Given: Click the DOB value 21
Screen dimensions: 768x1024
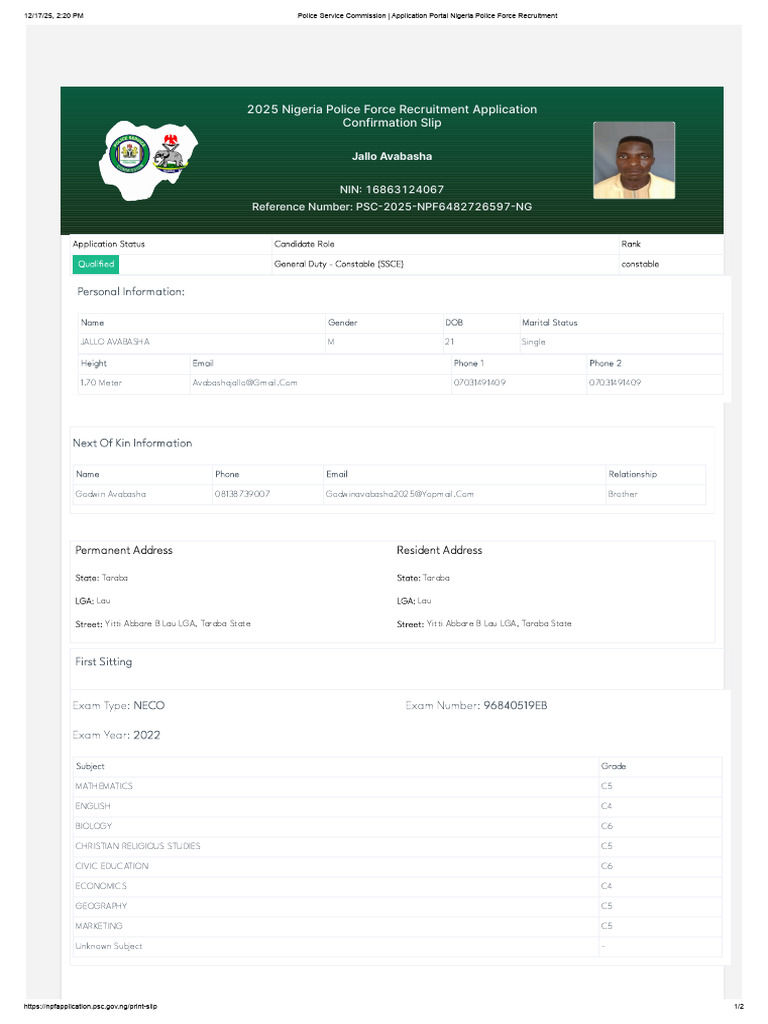Looking at the screenshot, I should pos(449,342).
